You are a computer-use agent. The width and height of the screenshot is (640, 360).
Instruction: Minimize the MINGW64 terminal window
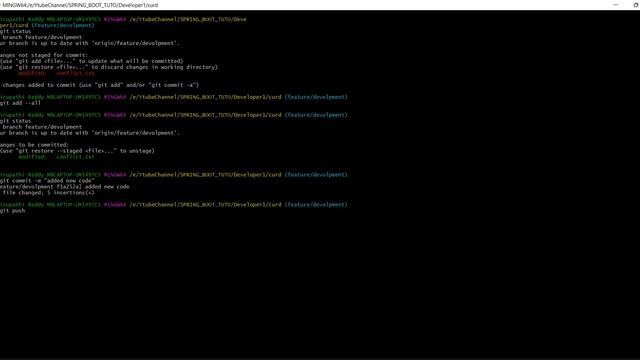click(x=616, y=5)
